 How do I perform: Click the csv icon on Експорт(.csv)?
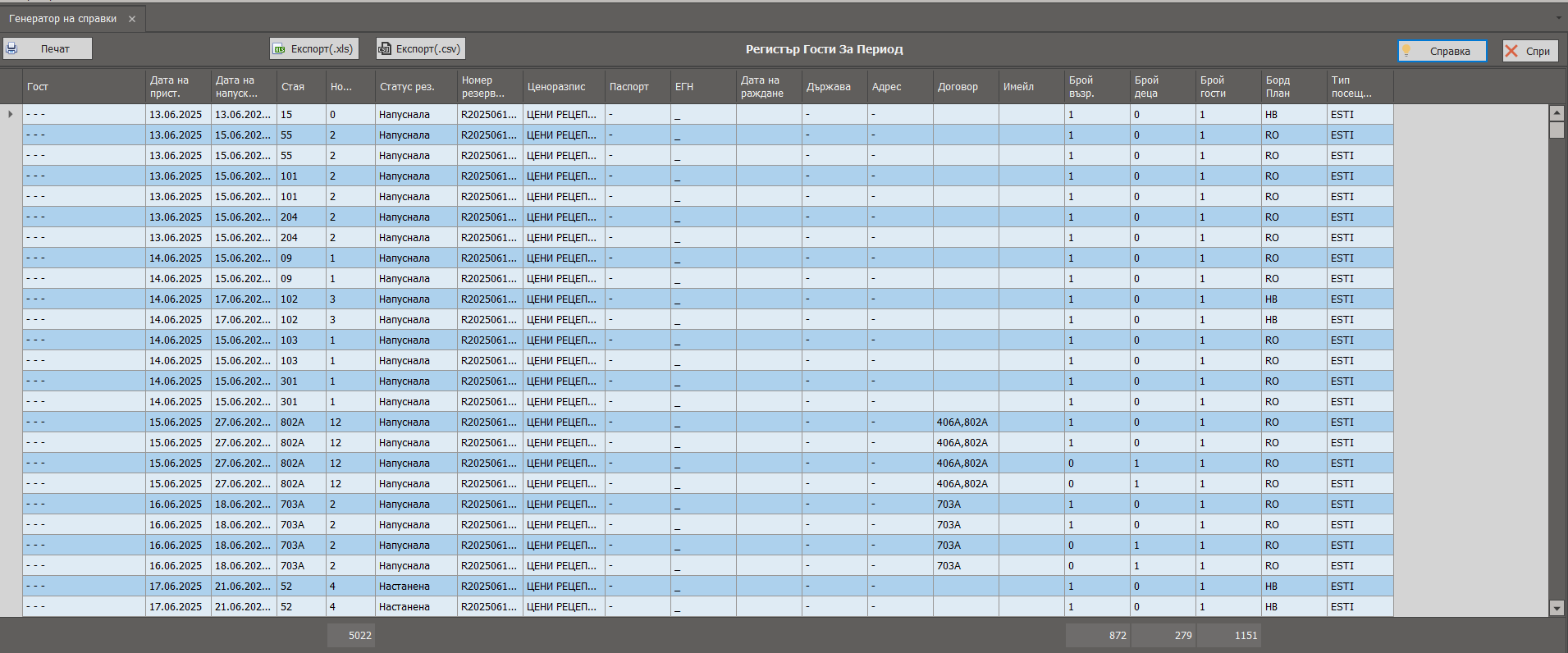tap(385, 49)
